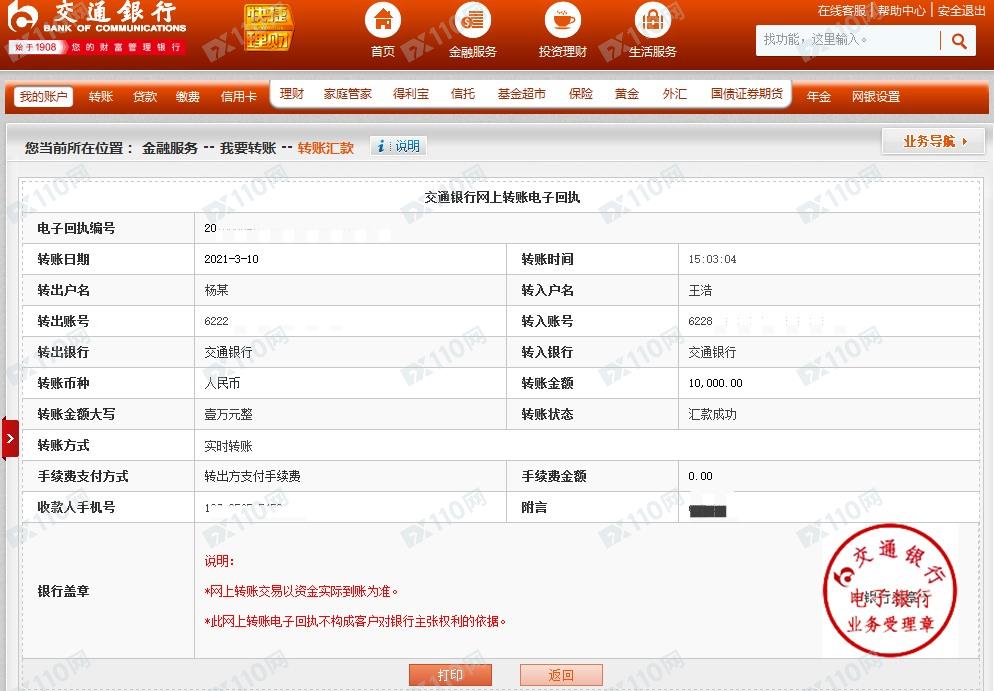Select 得利宝 submenu item
The height and width of the screenshot is (691, 994).
tap(411, 94)
